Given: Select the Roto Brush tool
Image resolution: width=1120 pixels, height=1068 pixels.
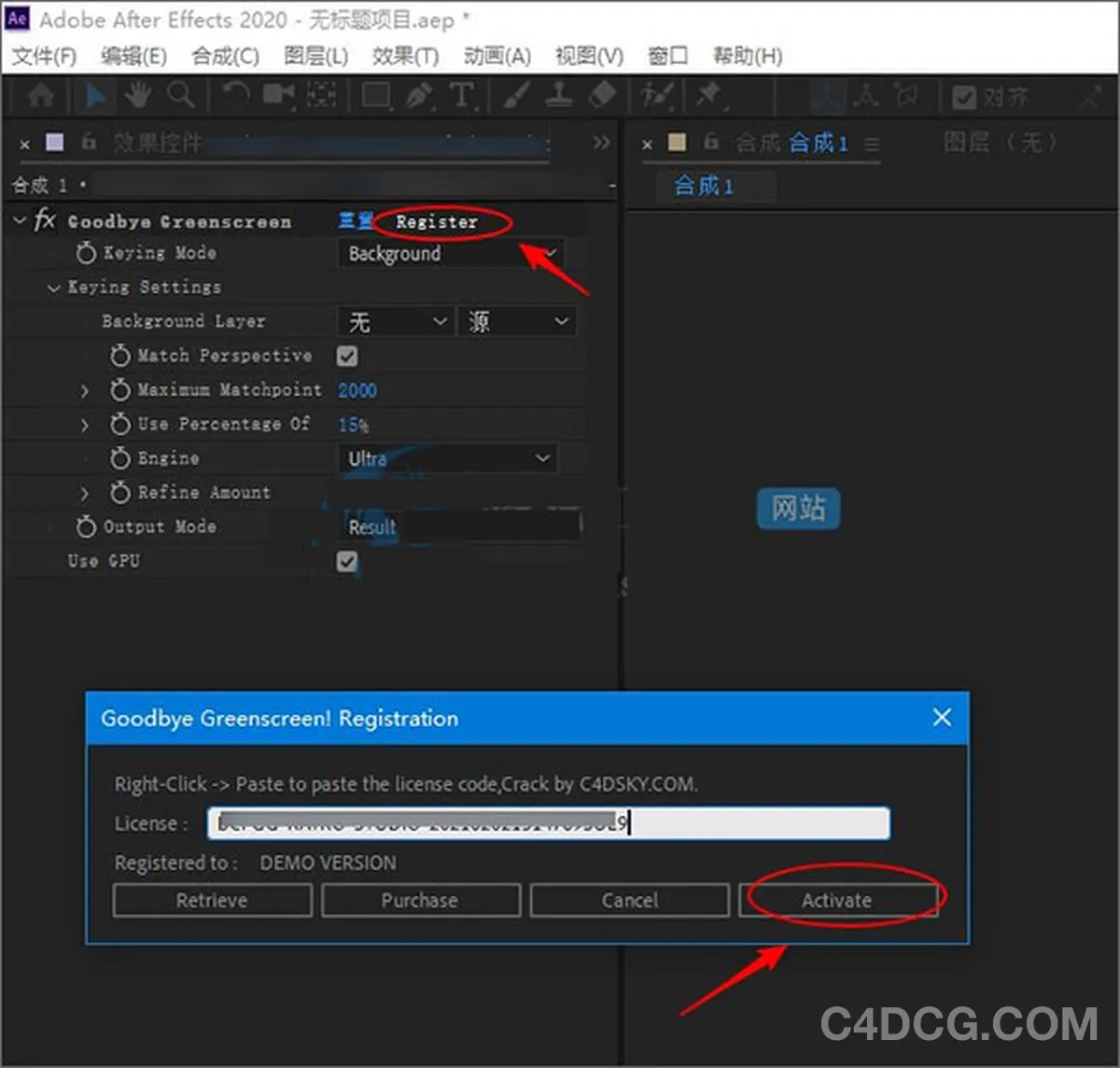Looking at the screenshot, I should (656, 96).
